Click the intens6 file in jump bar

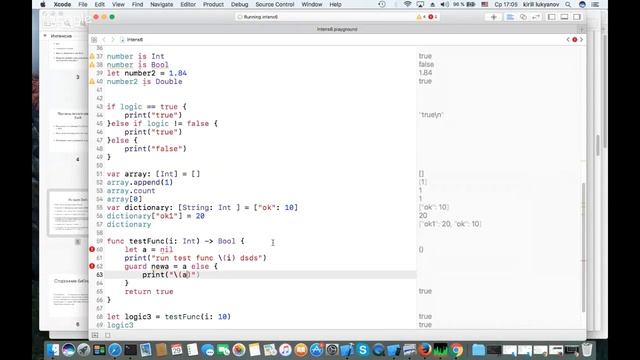click(131, 40)
